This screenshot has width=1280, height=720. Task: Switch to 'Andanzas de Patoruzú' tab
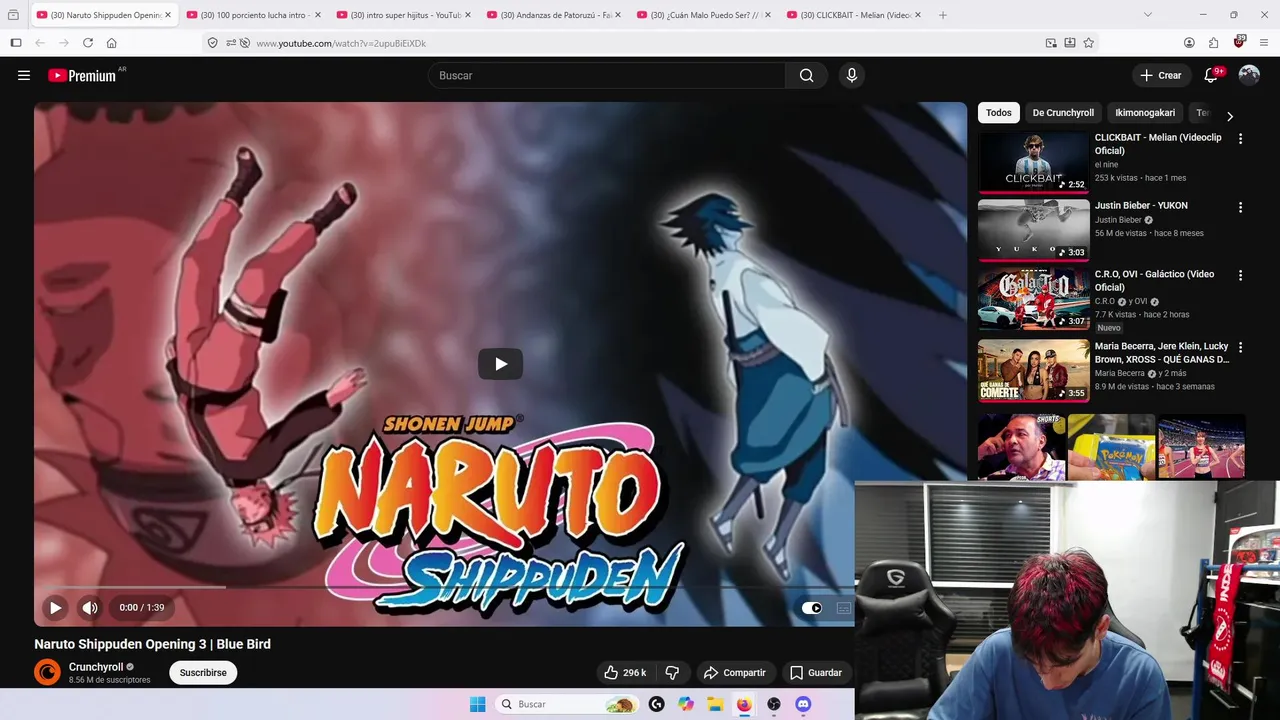click(554, 15)
